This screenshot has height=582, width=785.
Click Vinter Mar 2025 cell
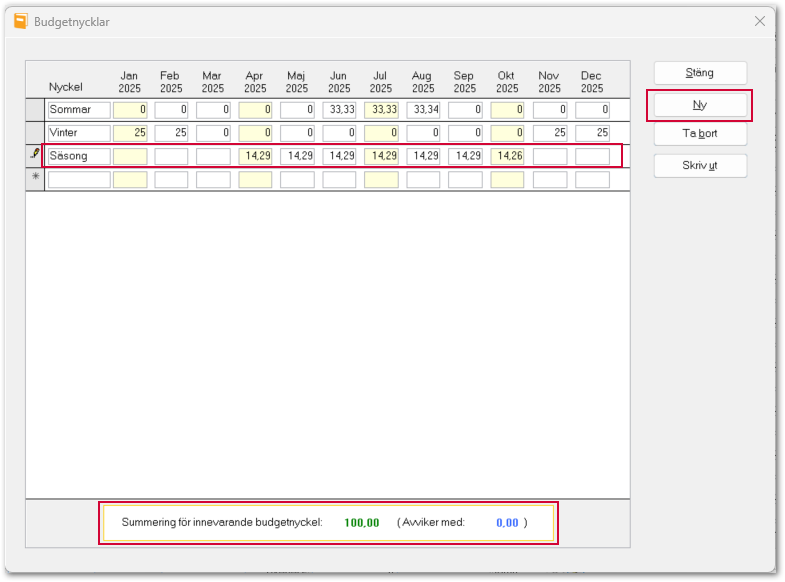(x=213, y=133)
